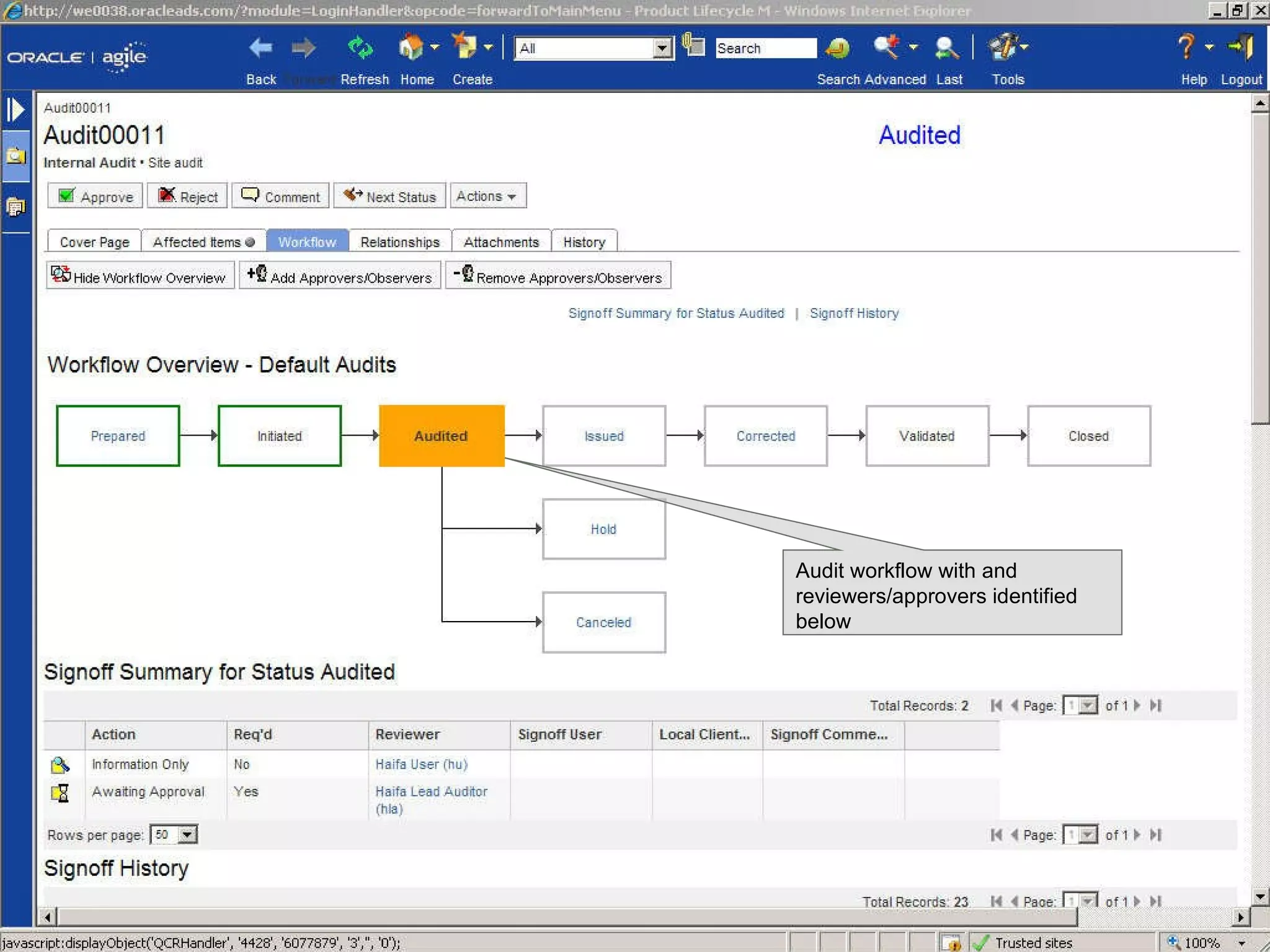Hide Workflow Overview toggle button
Image resolution: width=1270 pixels, height=952 pixels.
pos(140,276)
